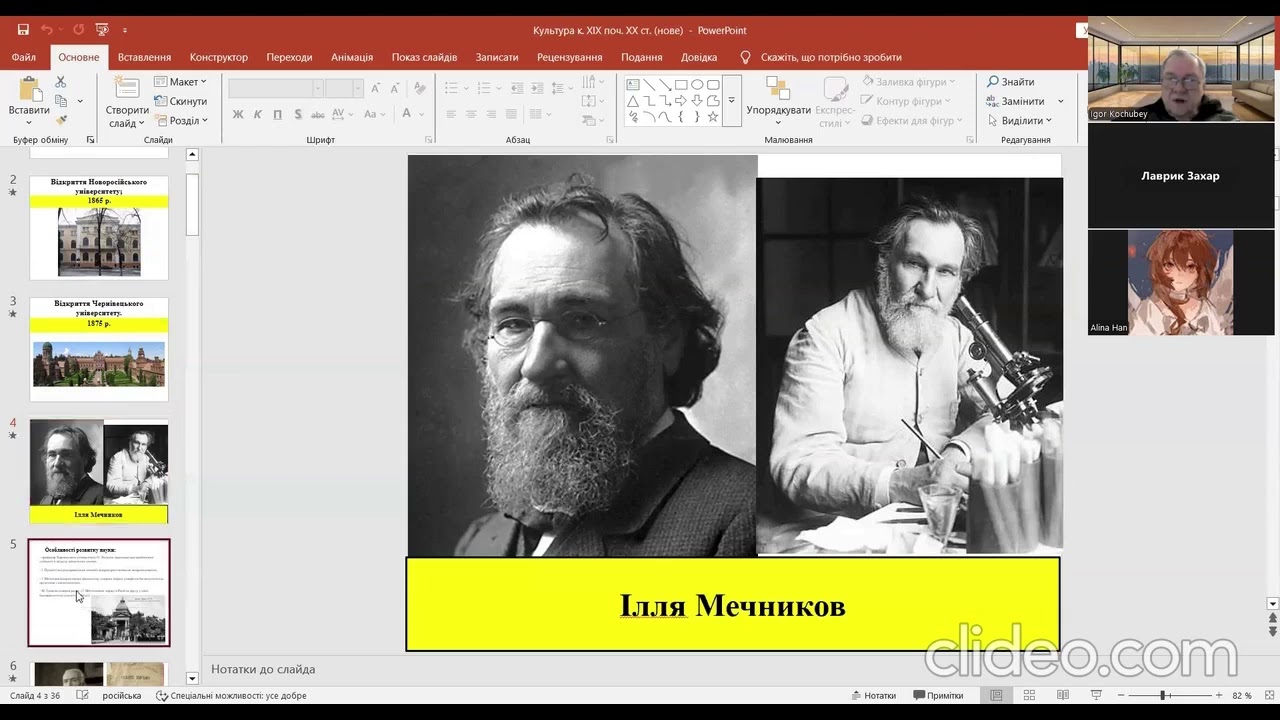This screenshot has height=720, width=1280.
Task: Click the російська language indicator
Action: click(121, 695)
